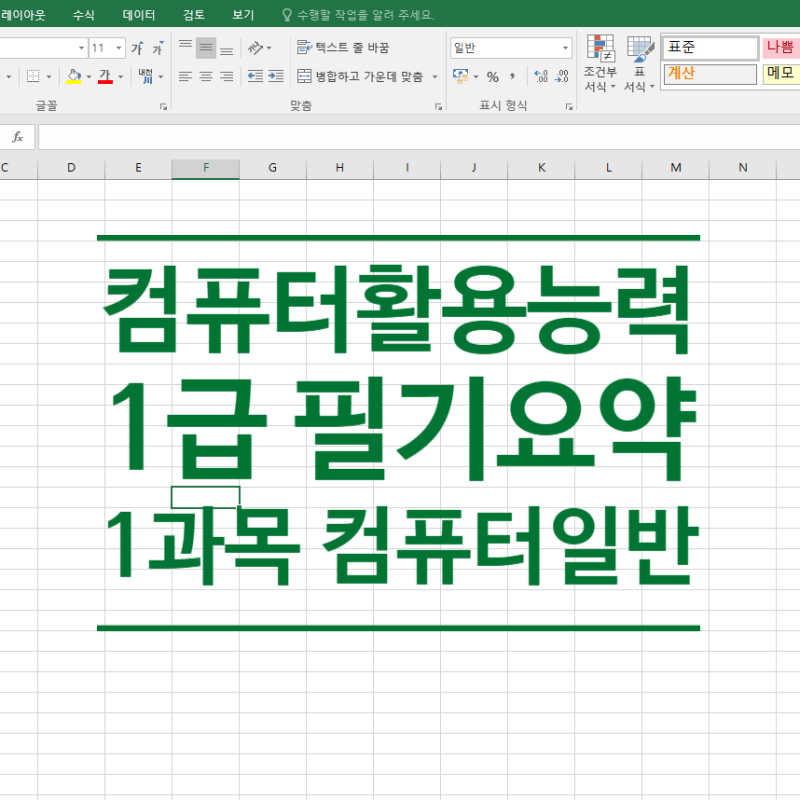Click into the formula bar

point(419,137)
